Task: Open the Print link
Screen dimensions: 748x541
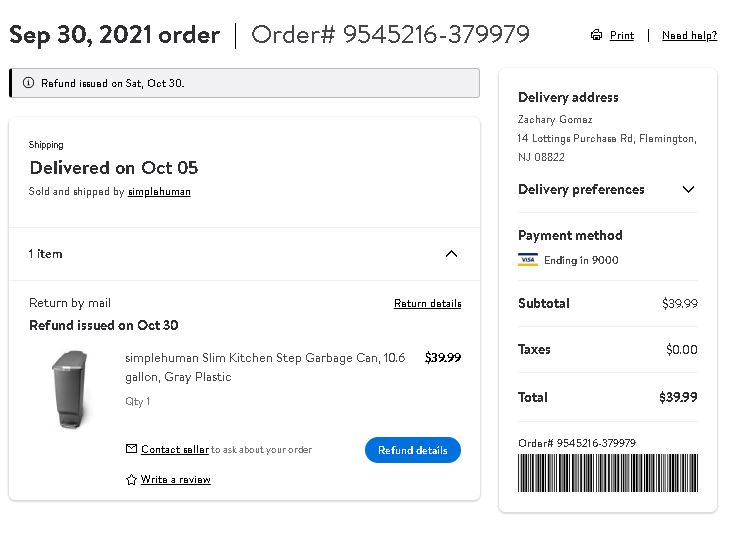Action: (622, 35)
